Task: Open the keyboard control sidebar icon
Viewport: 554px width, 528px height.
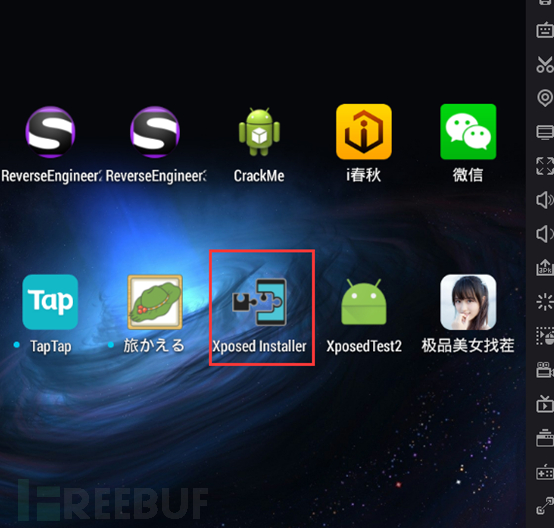Action: [x=545, y=30]
